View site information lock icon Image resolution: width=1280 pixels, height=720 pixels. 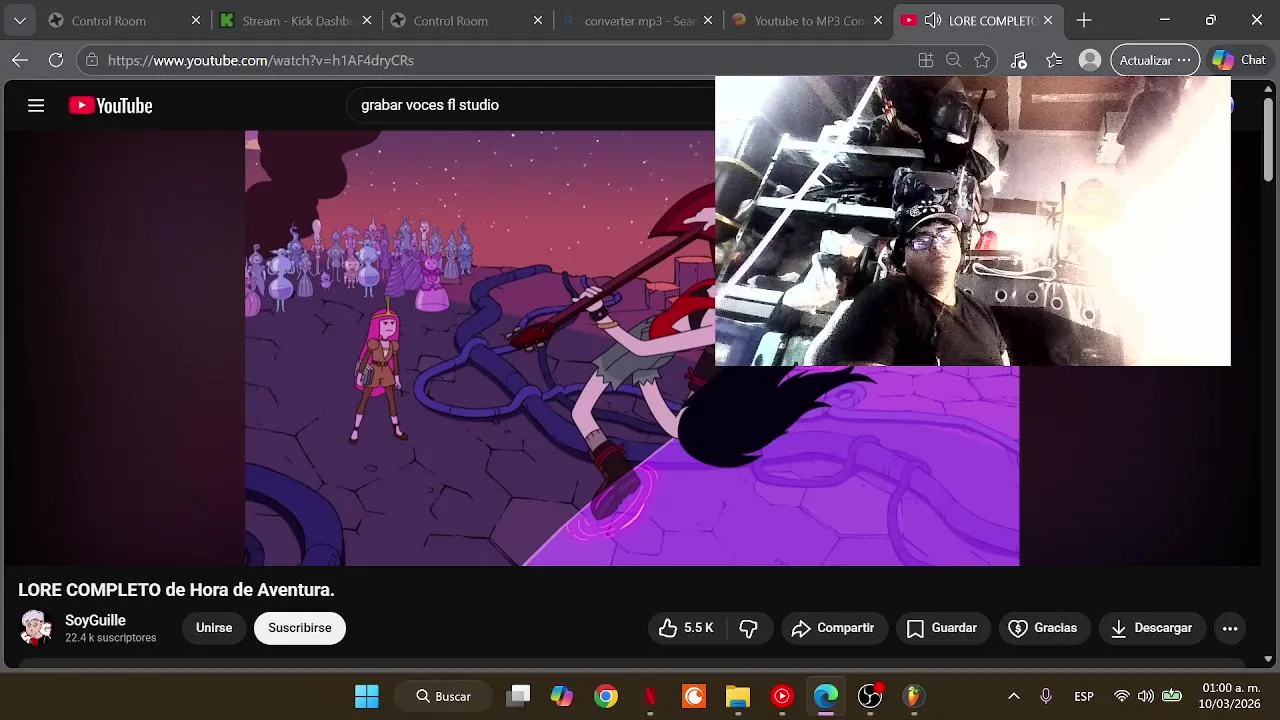click(x=92, y=60)
